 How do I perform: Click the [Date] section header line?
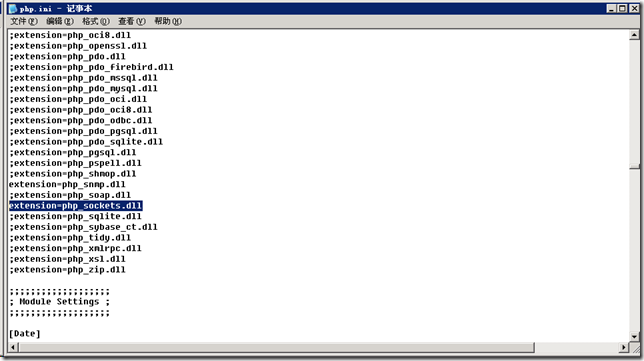coord(25,333)
